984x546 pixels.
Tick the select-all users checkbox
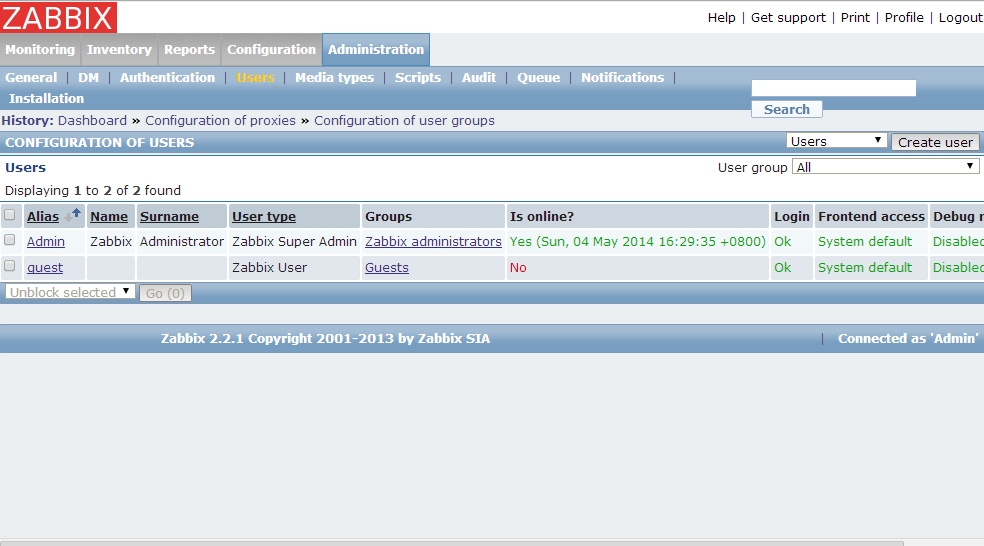coord(9,215)
